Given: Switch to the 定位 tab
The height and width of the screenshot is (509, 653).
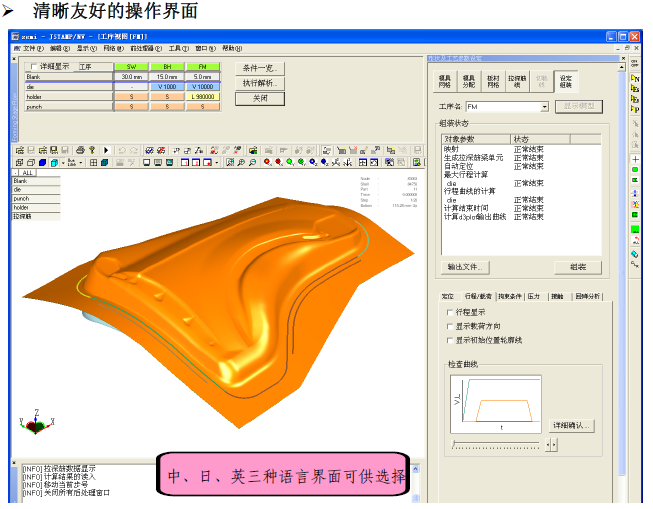Looking at the screenshot, I should tap(448, 297).
